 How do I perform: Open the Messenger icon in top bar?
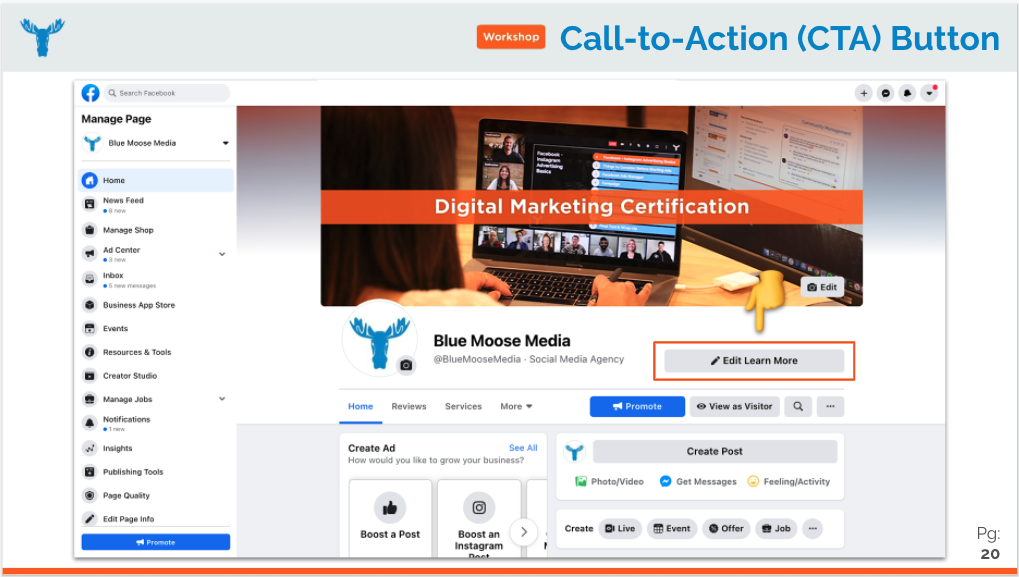(x=885, y=93)
